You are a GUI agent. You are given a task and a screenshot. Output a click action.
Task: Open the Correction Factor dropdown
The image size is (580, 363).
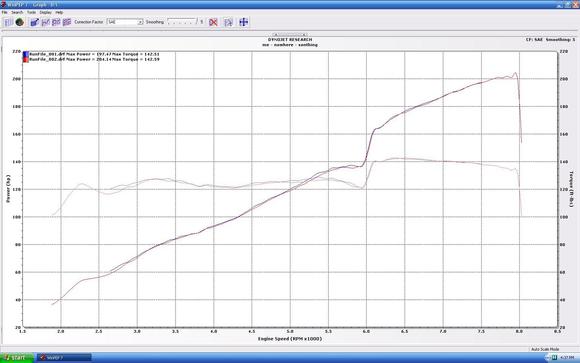[125, 22]
